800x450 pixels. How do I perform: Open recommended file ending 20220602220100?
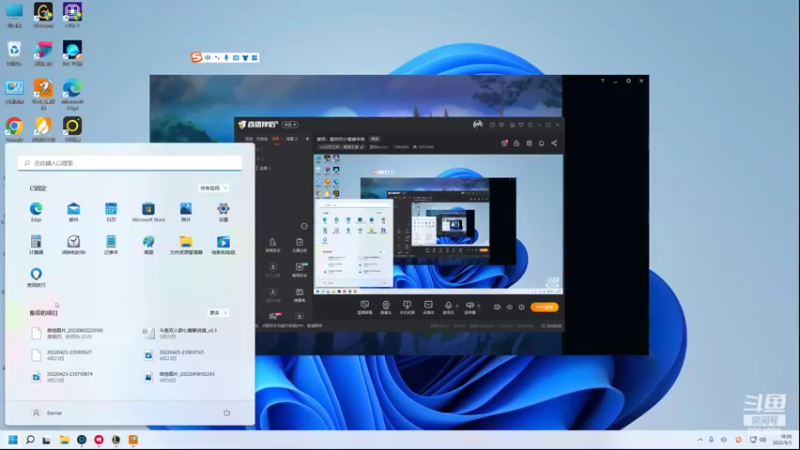click(69, 333)
